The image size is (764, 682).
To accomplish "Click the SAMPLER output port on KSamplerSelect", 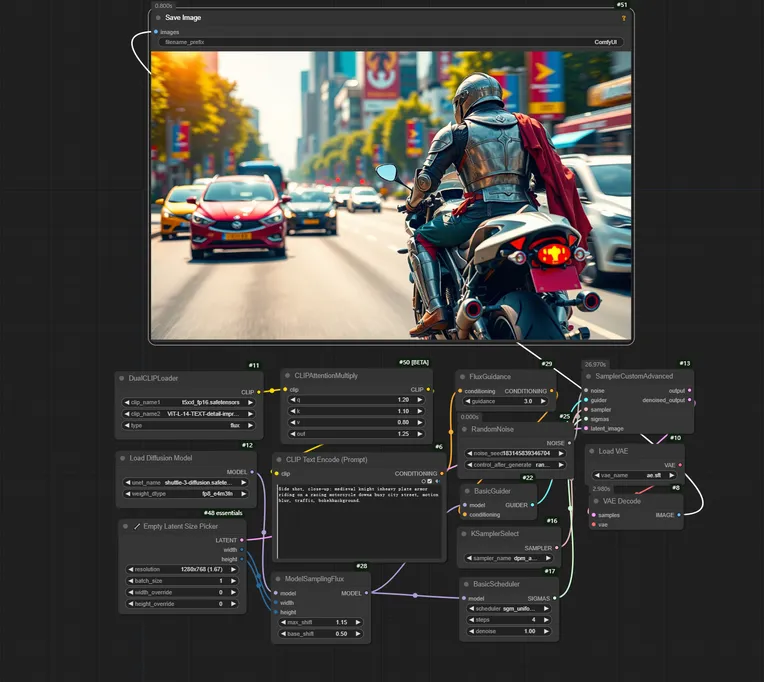I will tap(556, 548).
